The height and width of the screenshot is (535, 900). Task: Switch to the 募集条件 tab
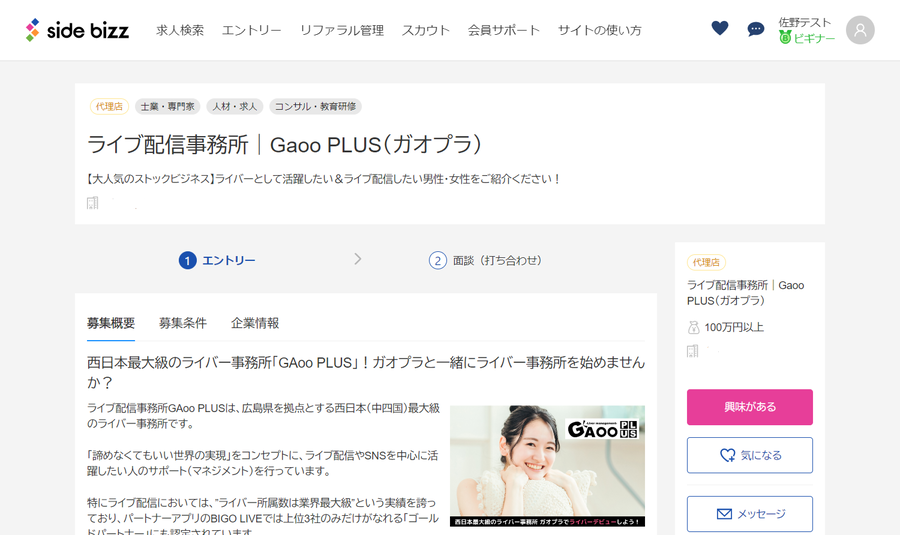[x=183, y=323]
